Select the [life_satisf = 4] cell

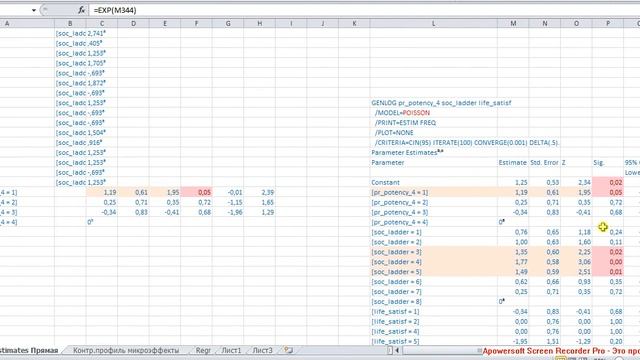coord(433,331)
